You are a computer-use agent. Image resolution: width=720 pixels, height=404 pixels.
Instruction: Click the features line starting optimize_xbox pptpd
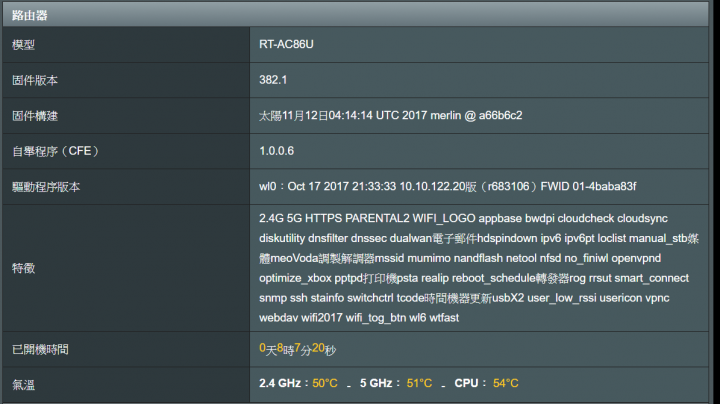click(474, 278)
